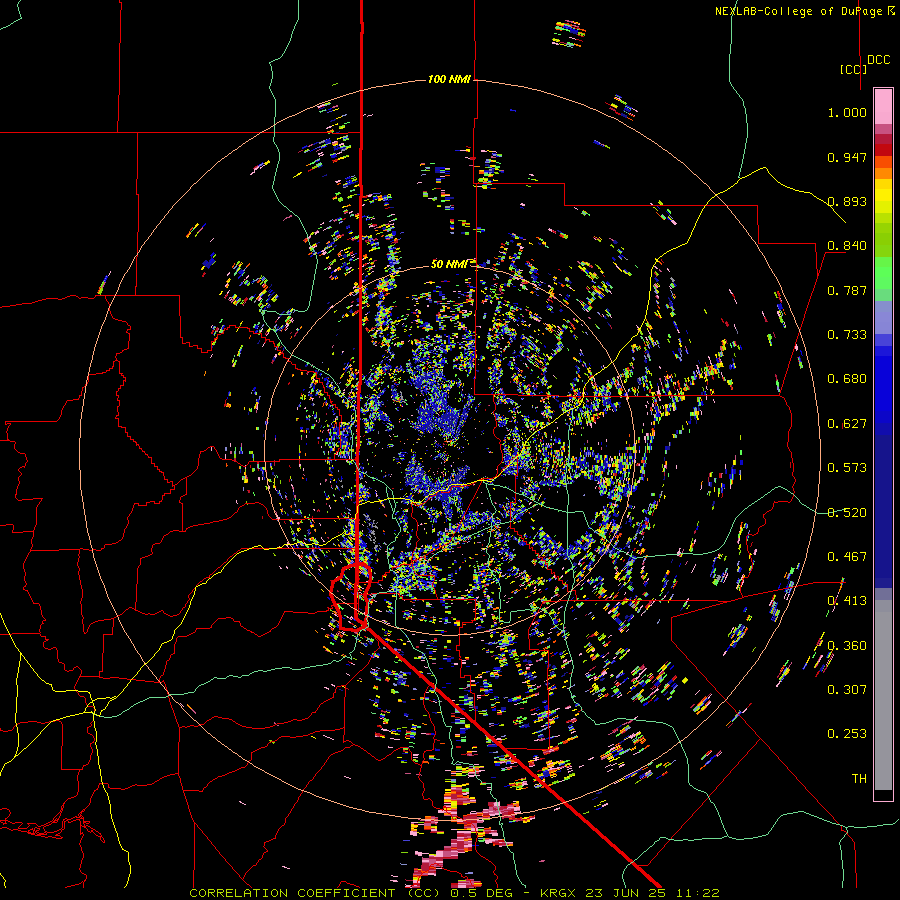The image size is (900, 900).
Task: Click the 0.733 value on the scale
Action: pyautogui.click(x=847, y=335)
